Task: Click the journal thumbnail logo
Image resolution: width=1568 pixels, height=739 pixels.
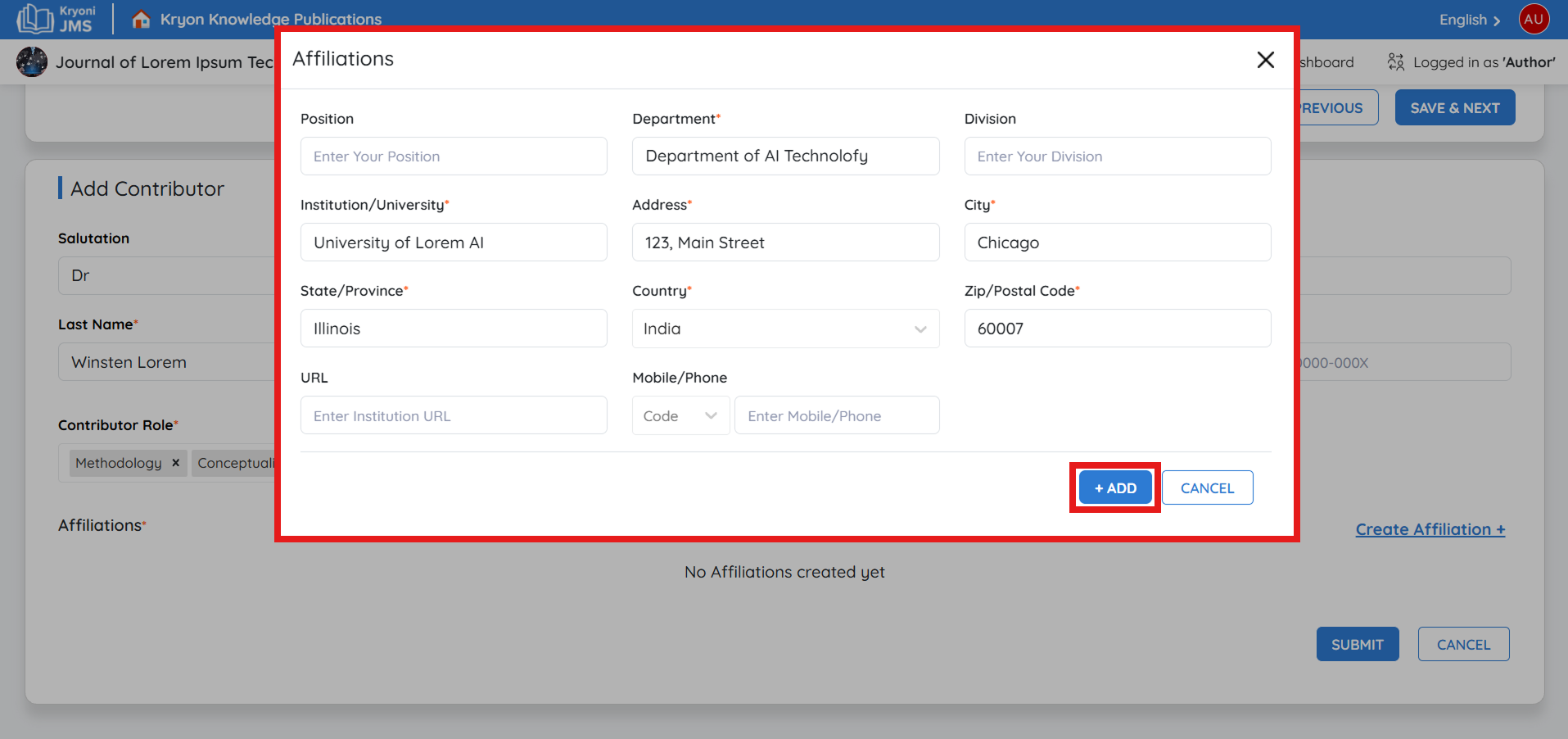Action: point(32,62)
